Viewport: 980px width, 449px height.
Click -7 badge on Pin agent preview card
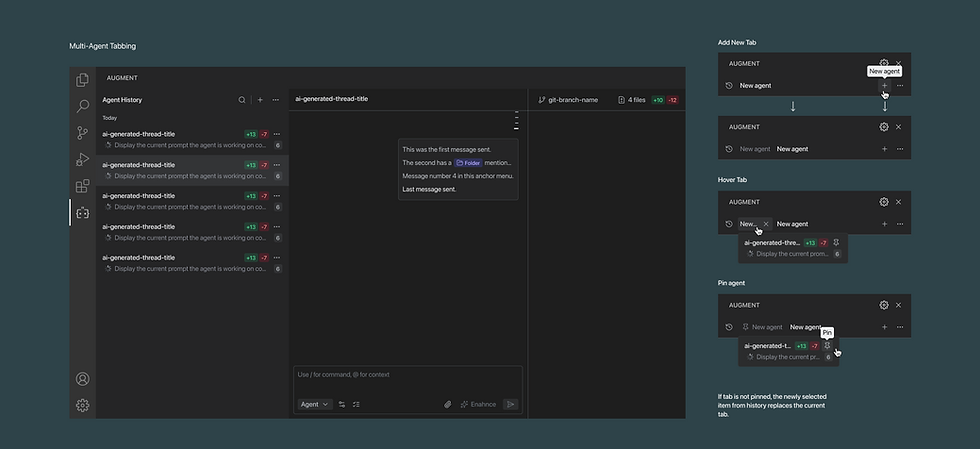(815, 346)
